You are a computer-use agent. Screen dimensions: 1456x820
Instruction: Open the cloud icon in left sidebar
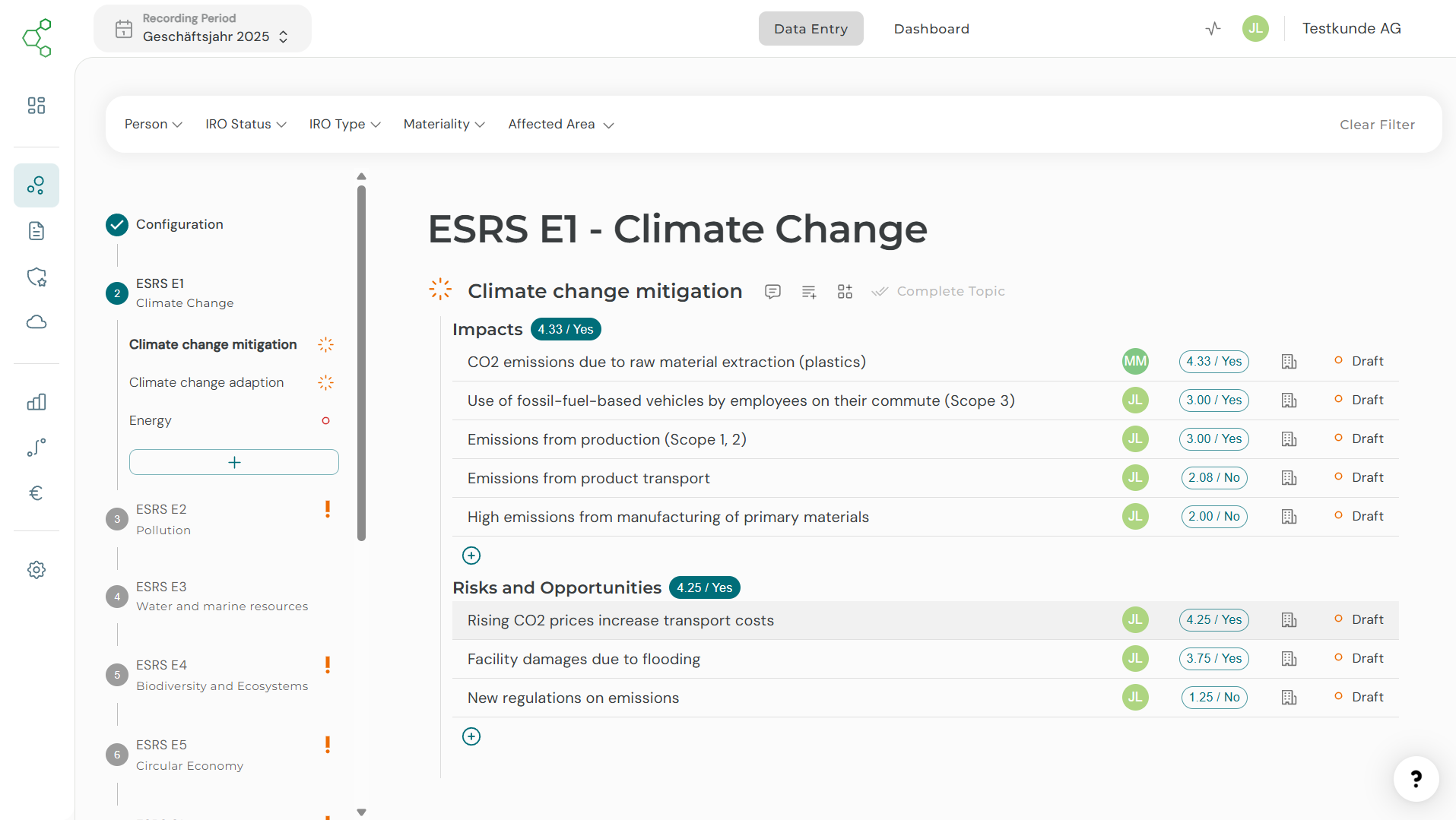[x=36, y=322]
